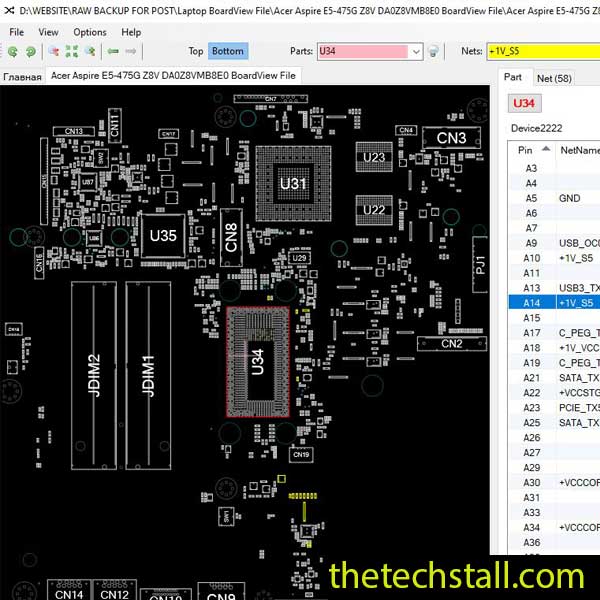The height and width of the screenshot is (600, 600).
Task: Select the Acer Aspire E5-475G BoardView File tab
Action: [x=173, y=76]
